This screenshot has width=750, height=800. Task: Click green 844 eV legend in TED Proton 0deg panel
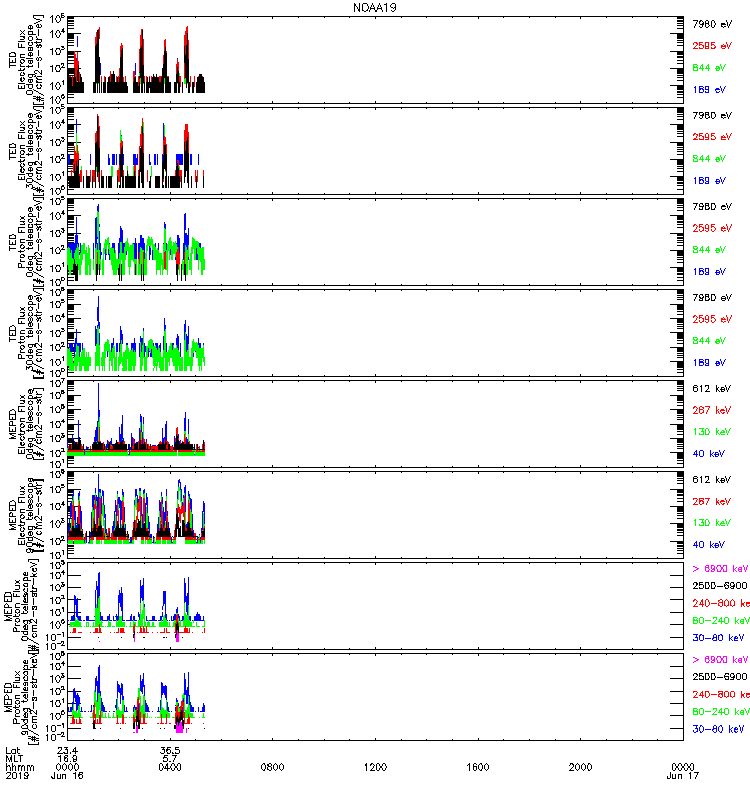(x=709, y=250)
